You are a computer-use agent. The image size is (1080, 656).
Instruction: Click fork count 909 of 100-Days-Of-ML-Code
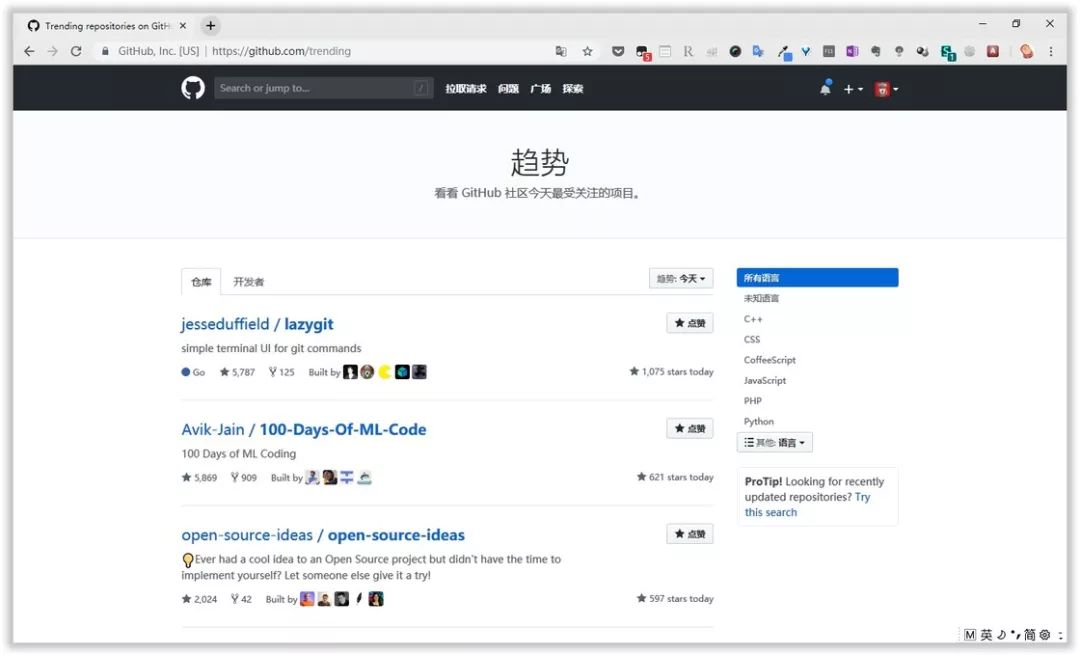coord(243,478)
